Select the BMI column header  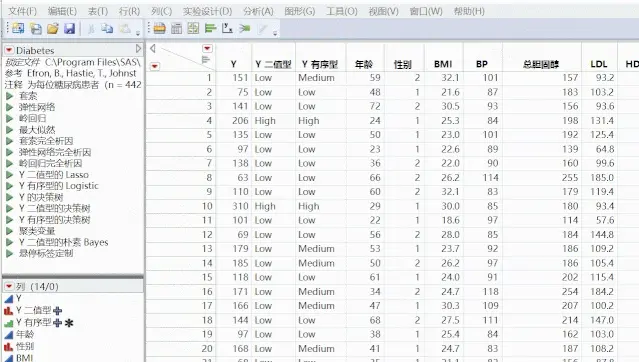[443, 64]
